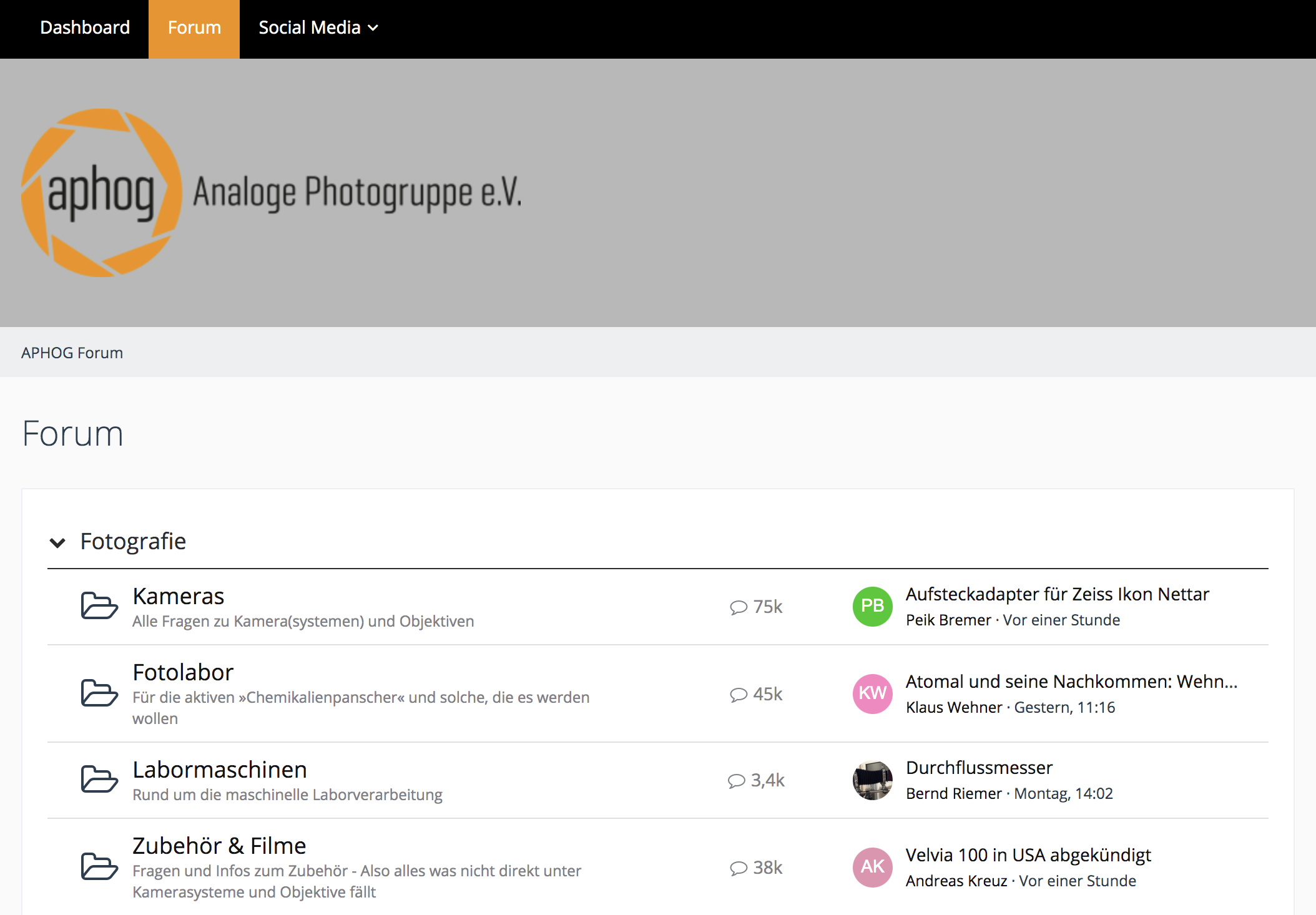
Task: Open the Fotolabor forum
Action: [183, 672]
